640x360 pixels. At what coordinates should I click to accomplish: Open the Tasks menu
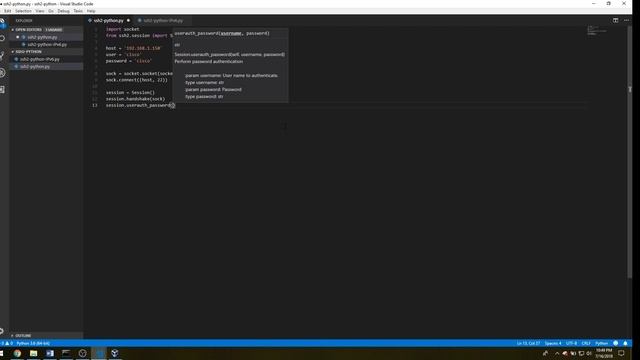click(x=78, y=11)
